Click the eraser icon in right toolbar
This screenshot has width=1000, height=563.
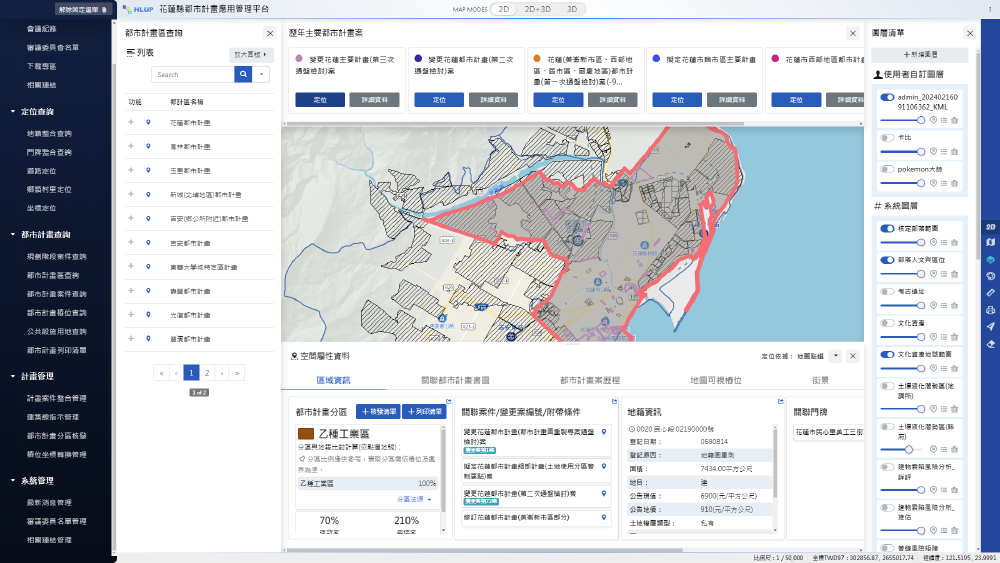990,344
